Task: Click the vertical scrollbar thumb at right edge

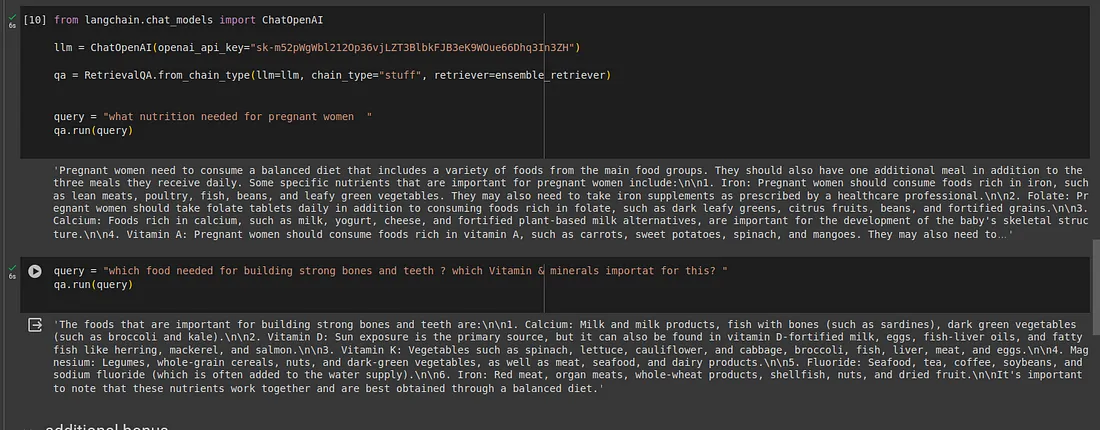Action: click(x=1096, y=269)
